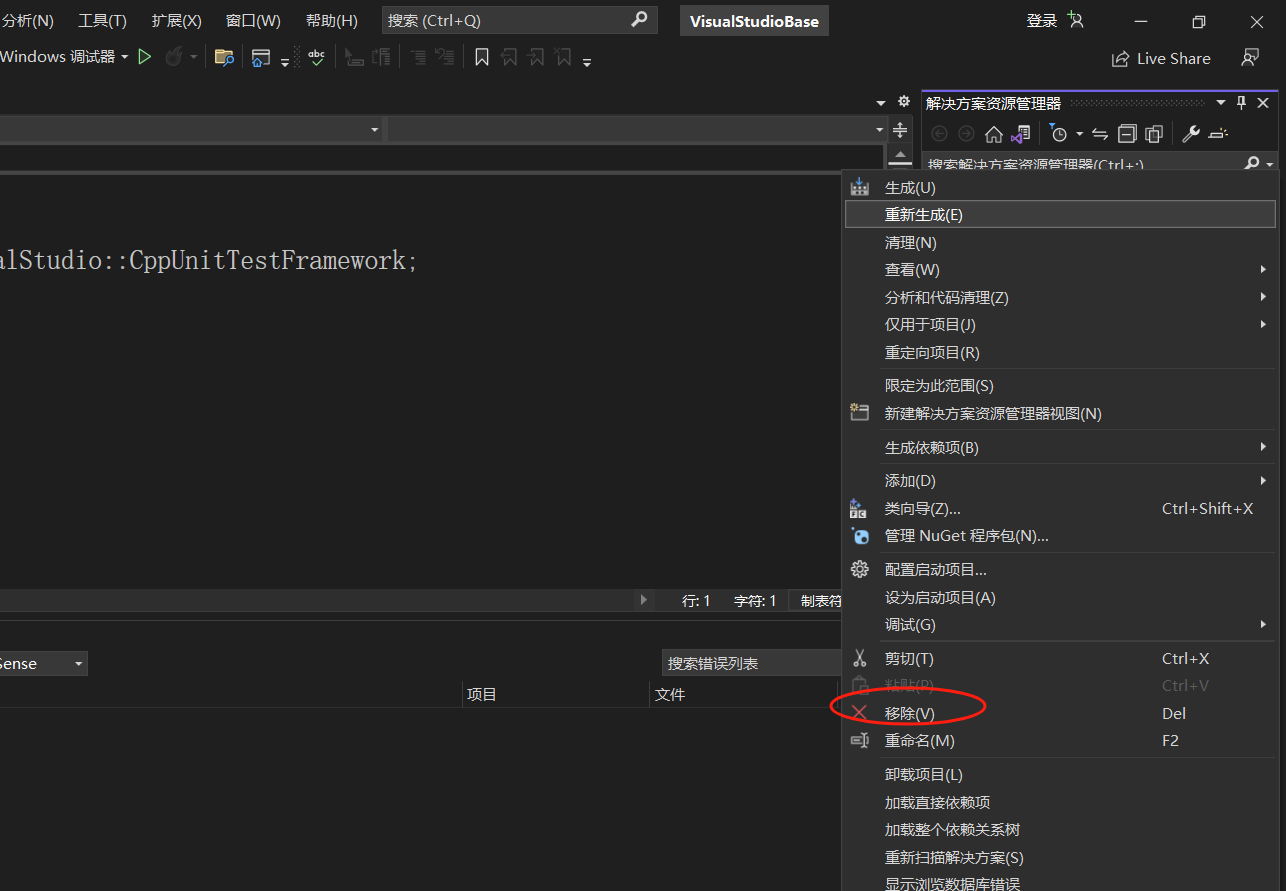The image size is (1286, 891).
Task: Pin the Solution Explorer panel
Action: coord(1242,103)
